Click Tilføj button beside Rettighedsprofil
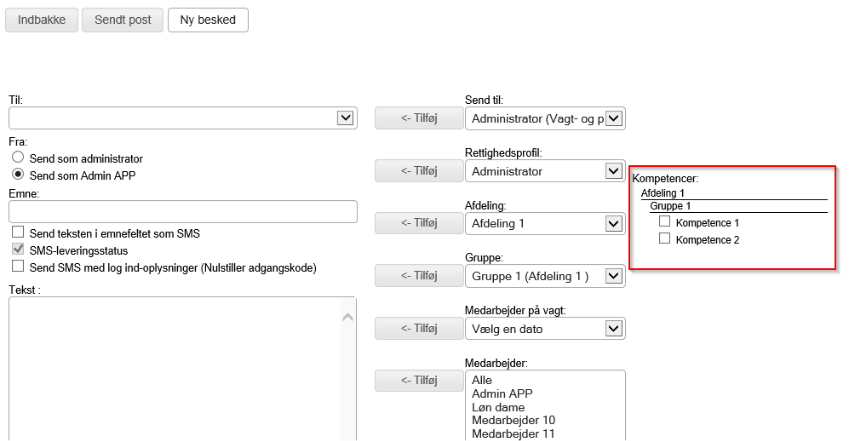 [x=419, y=171]
